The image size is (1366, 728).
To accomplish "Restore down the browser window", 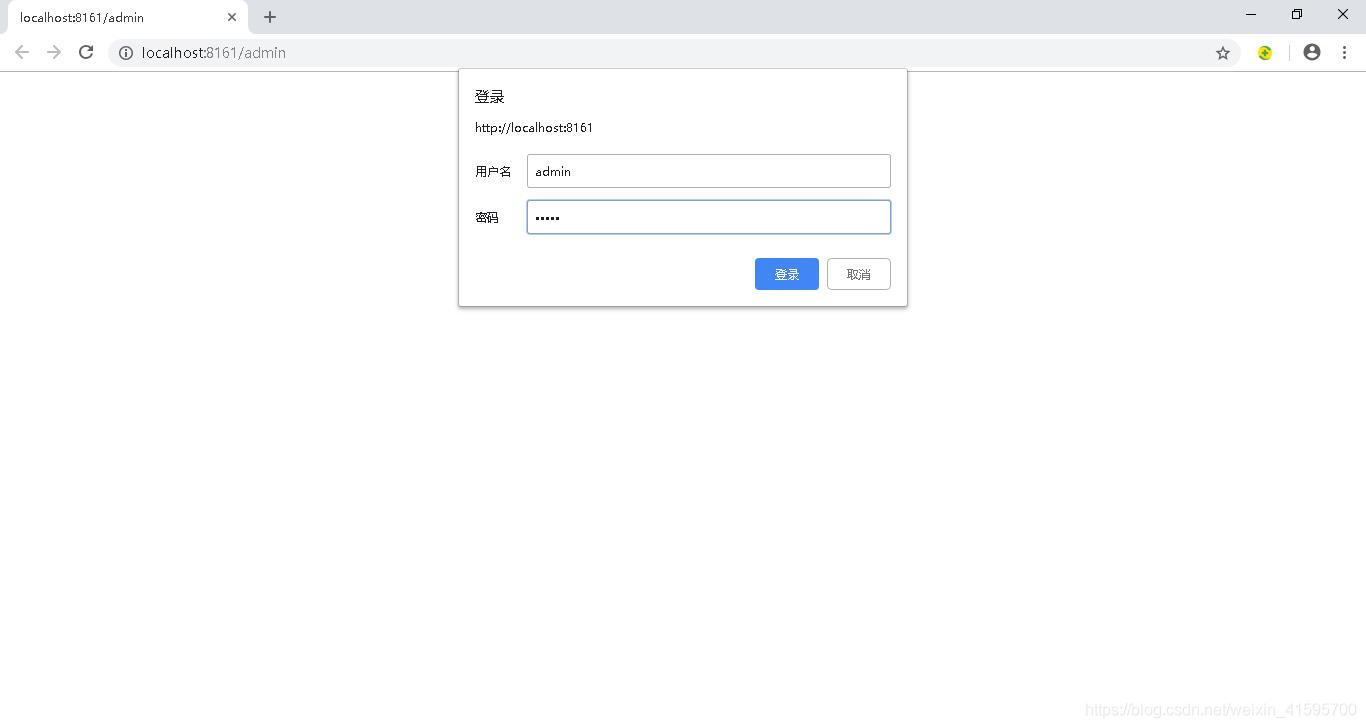I will tap(1297, 14).
